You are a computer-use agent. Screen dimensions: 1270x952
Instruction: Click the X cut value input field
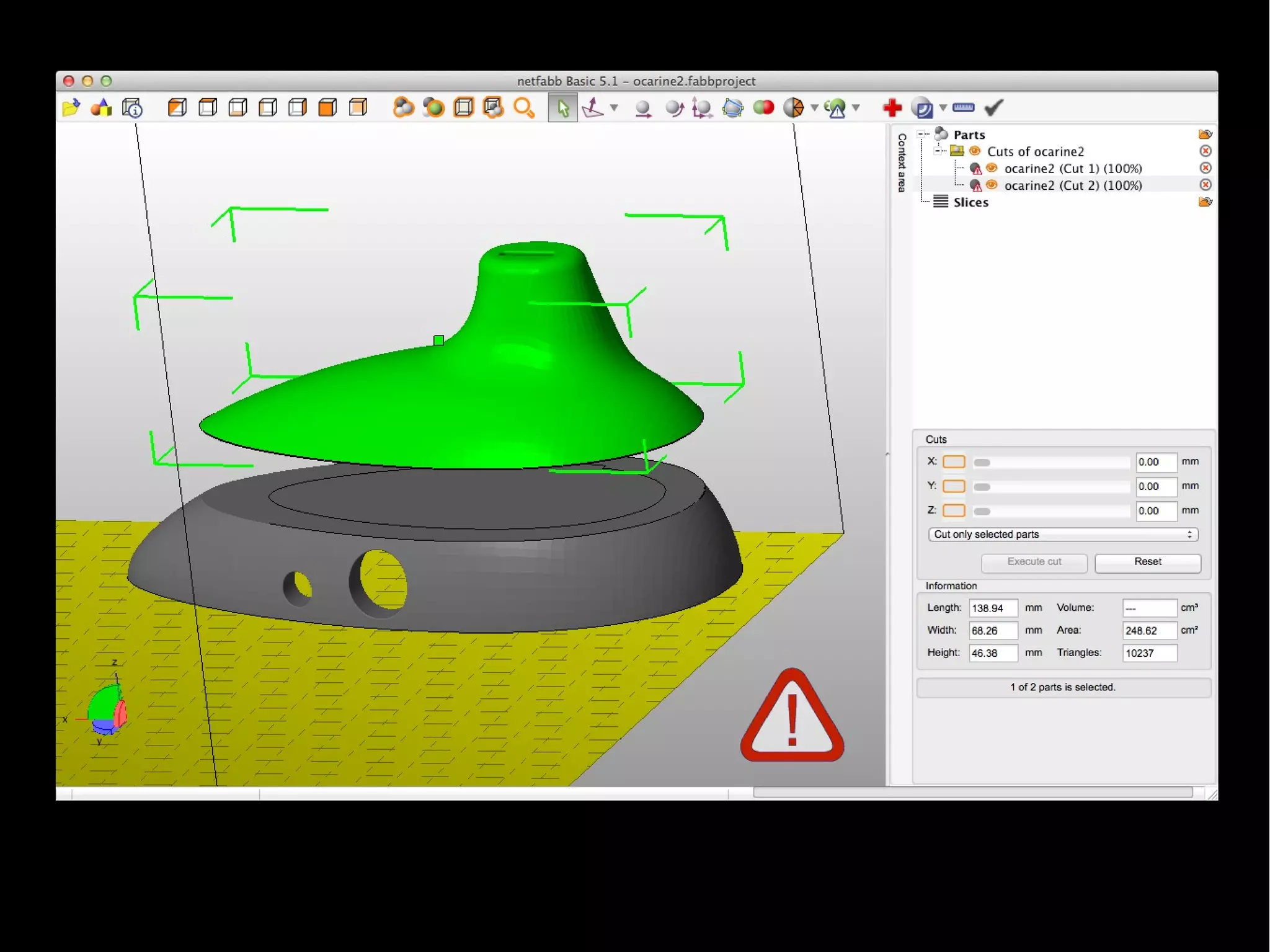click(1155, 462)
